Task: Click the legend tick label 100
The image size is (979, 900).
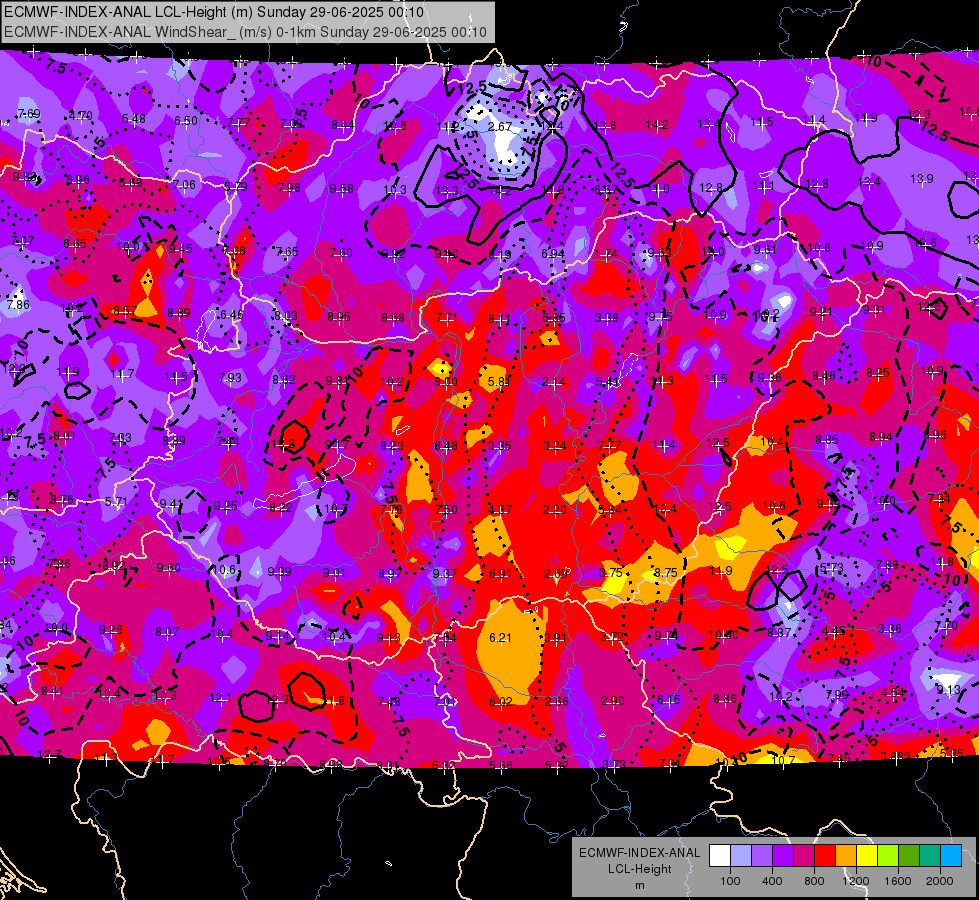Action: 730,881
